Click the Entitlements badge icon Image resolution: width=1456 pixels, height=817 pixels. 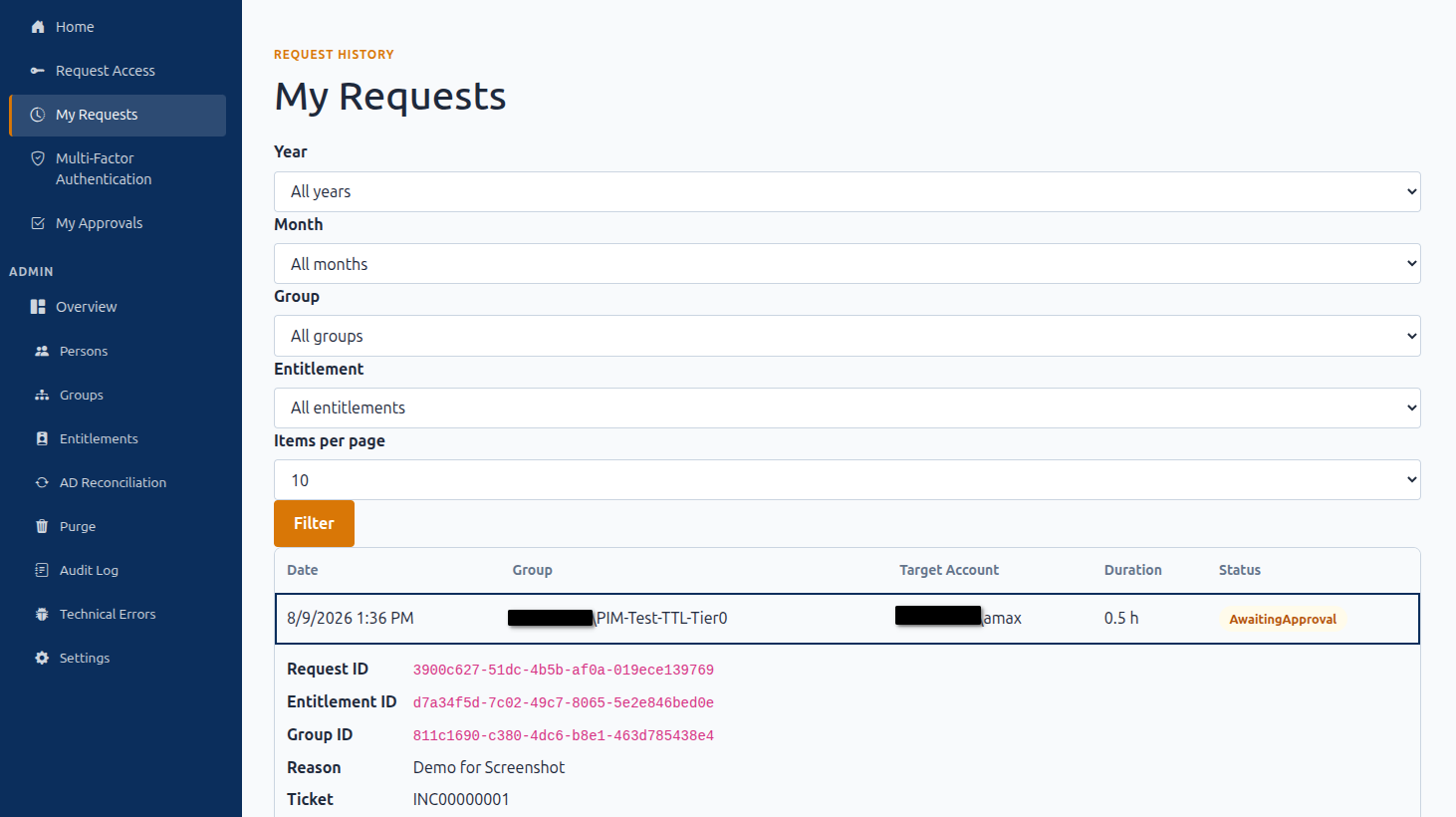click(42, 438)
